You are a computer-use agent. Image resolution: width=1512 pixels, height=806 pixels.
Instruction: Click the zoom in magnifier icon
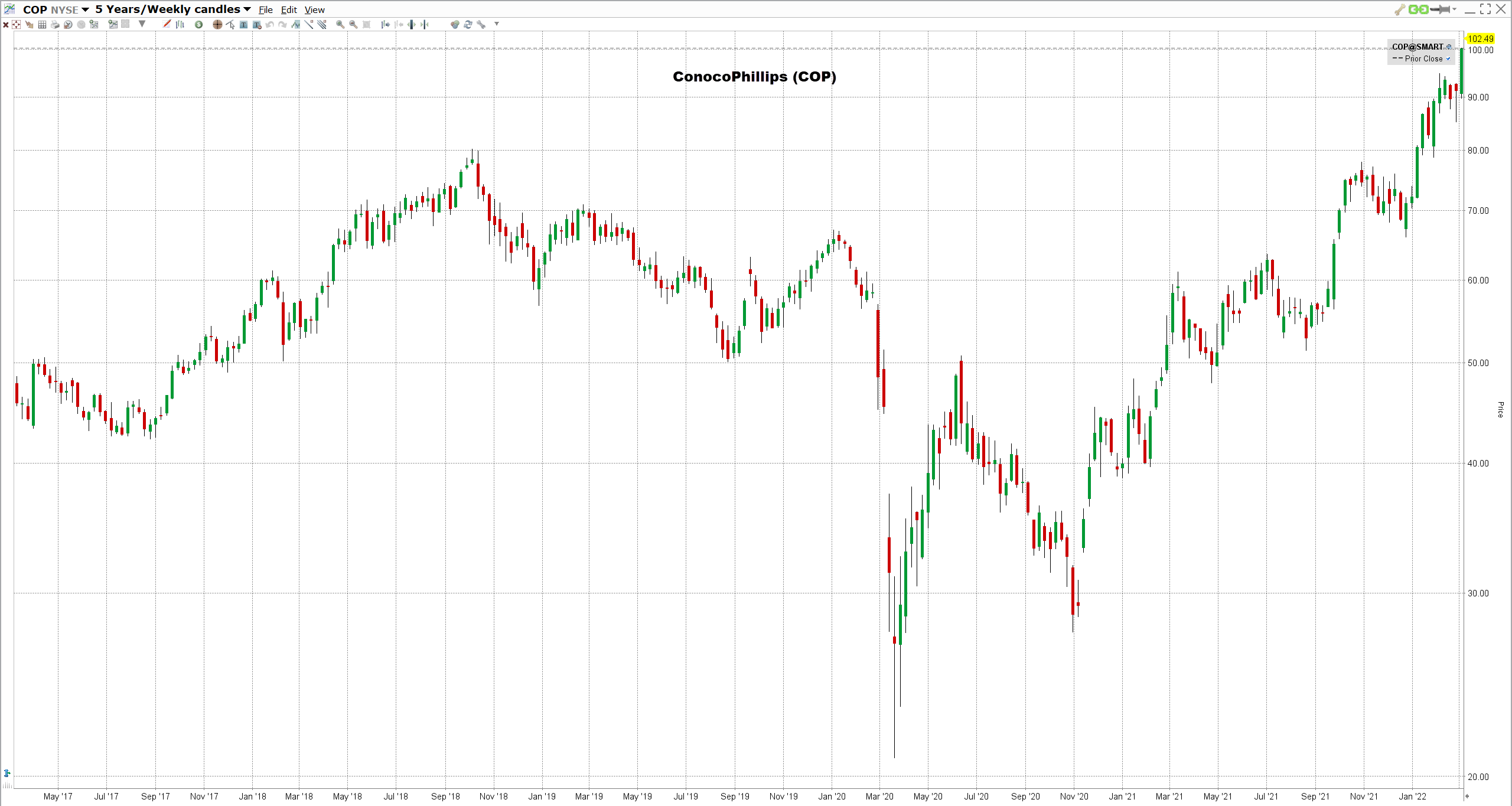[340, 25]
